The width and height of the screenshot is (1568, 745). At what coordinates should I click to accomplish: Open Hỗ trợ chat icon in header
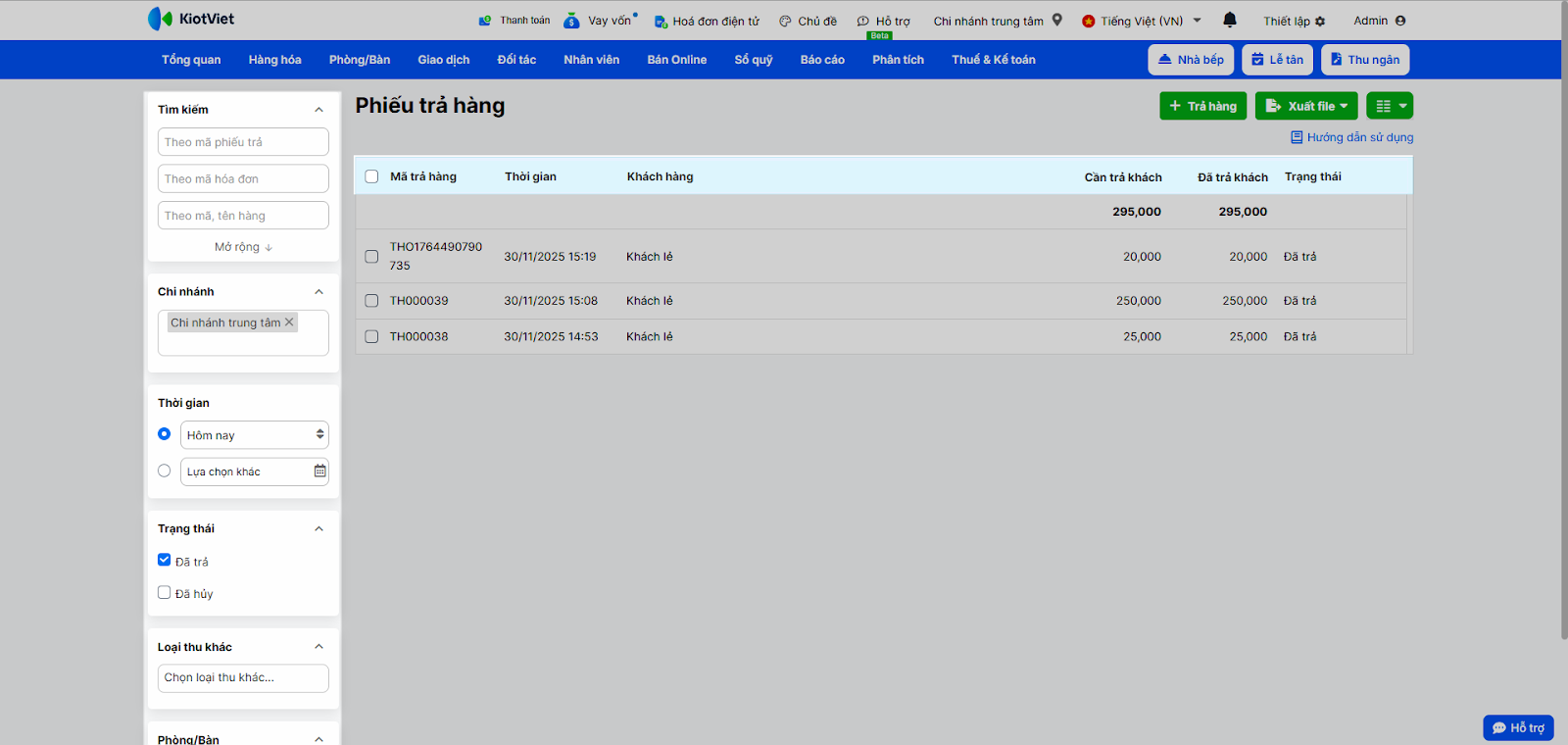pos(863,21)
